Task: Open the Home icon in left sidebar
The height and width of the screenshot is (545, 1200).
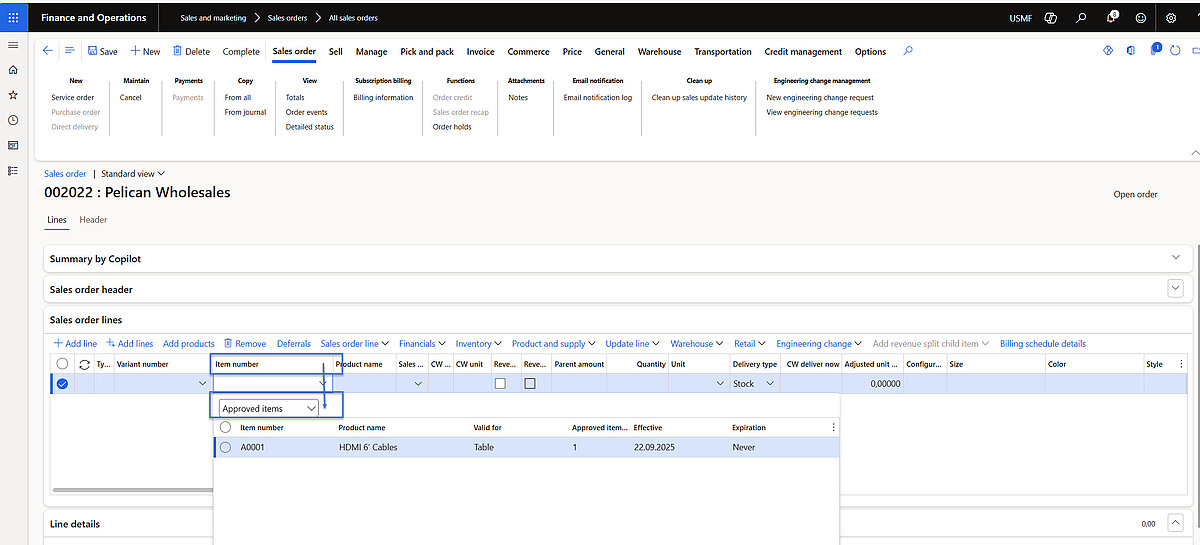Action: click(13, 70)
